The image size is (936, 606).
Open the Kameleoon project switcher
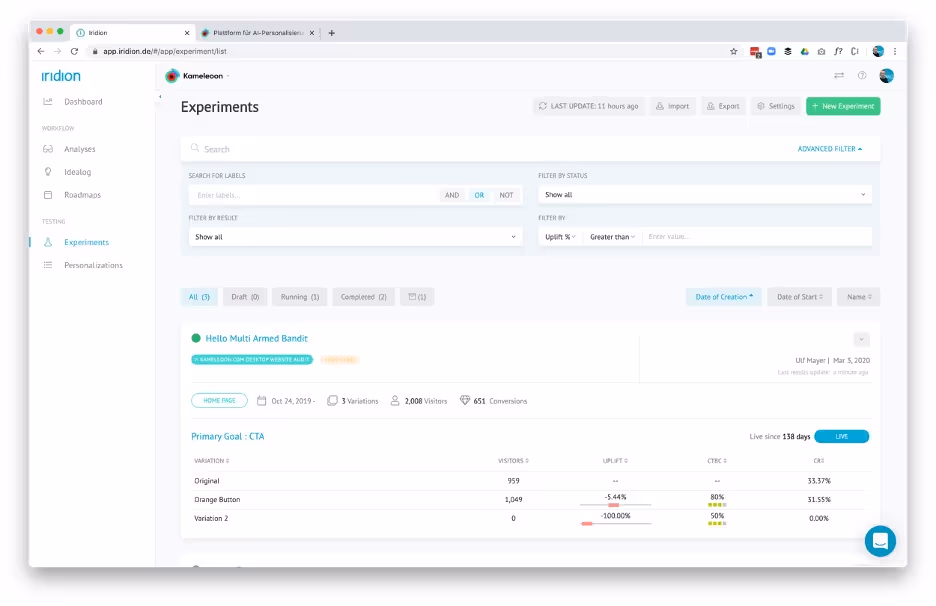point(198,76)
